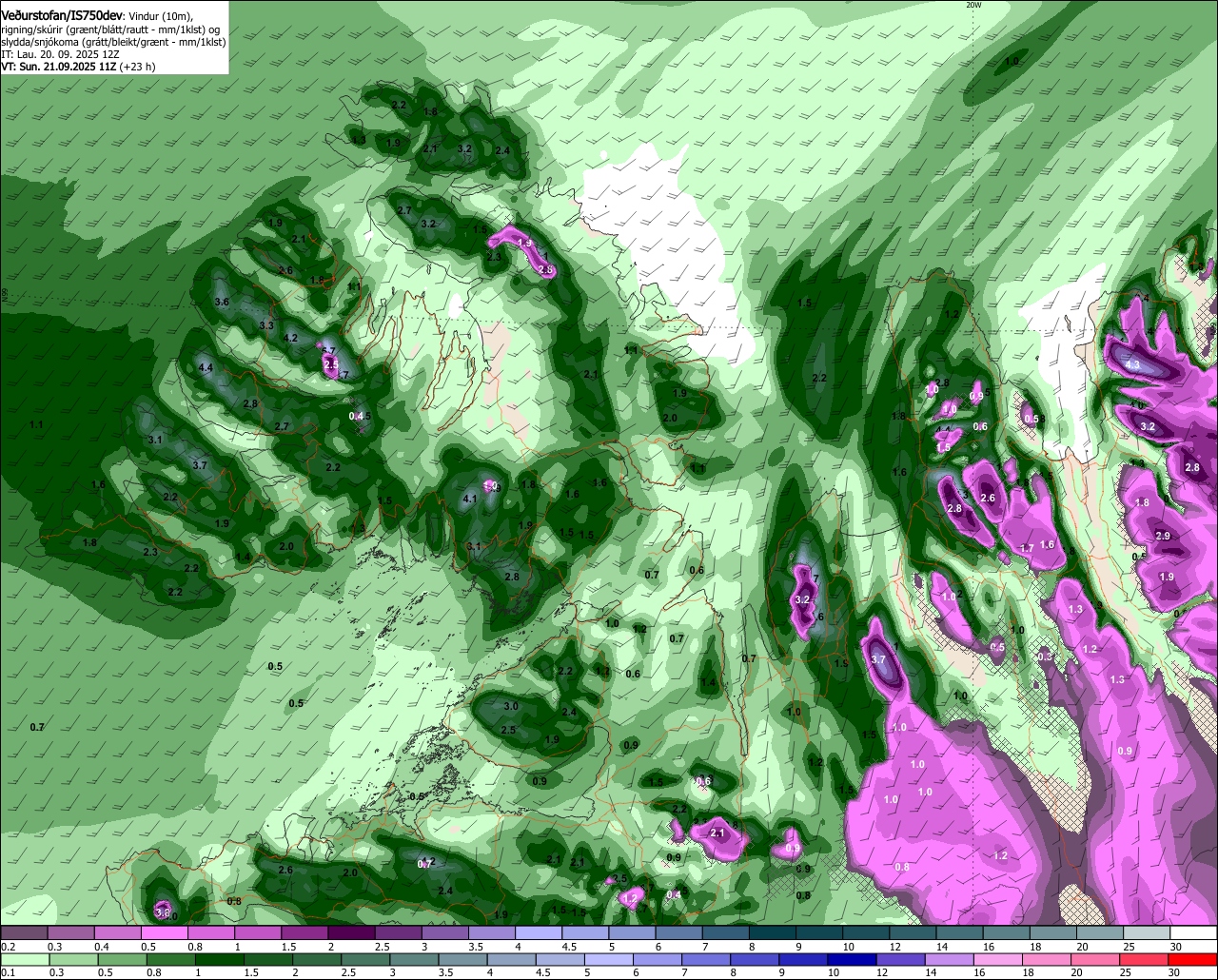Click top legend white swatch after 30

pyautogui.click(x=1194, y=932)
